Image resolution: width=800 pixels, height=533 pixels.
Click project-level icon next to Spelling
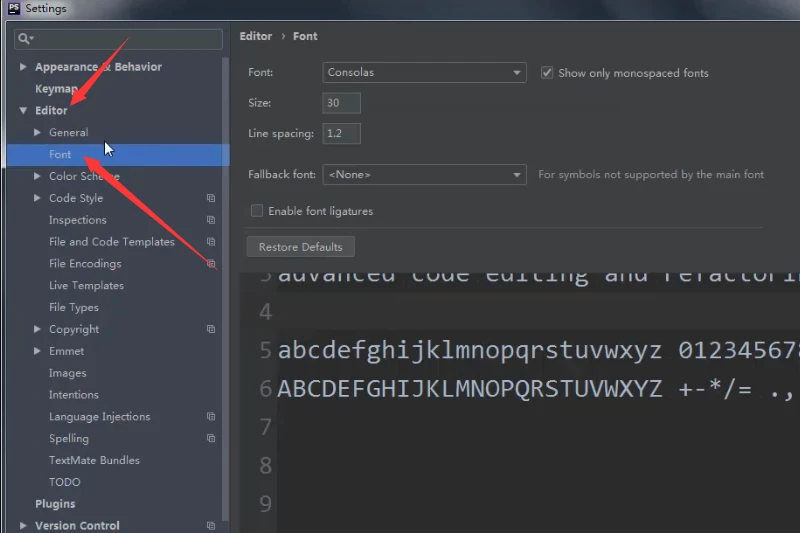pyautogui.click(x=211, y=438)
